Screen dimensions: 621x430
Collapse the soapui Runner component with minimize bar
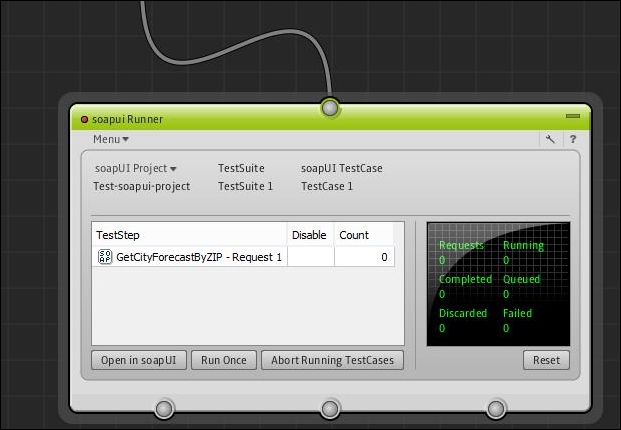573,116
